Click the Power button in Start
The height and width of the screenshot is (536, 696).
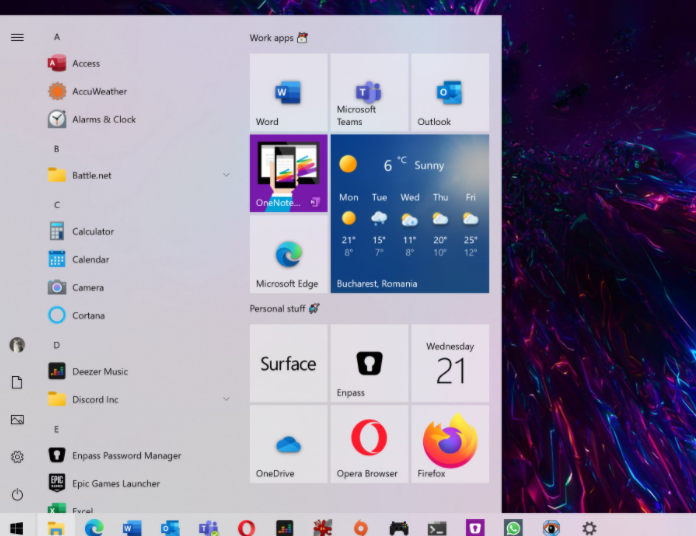(x=17, y=494)
